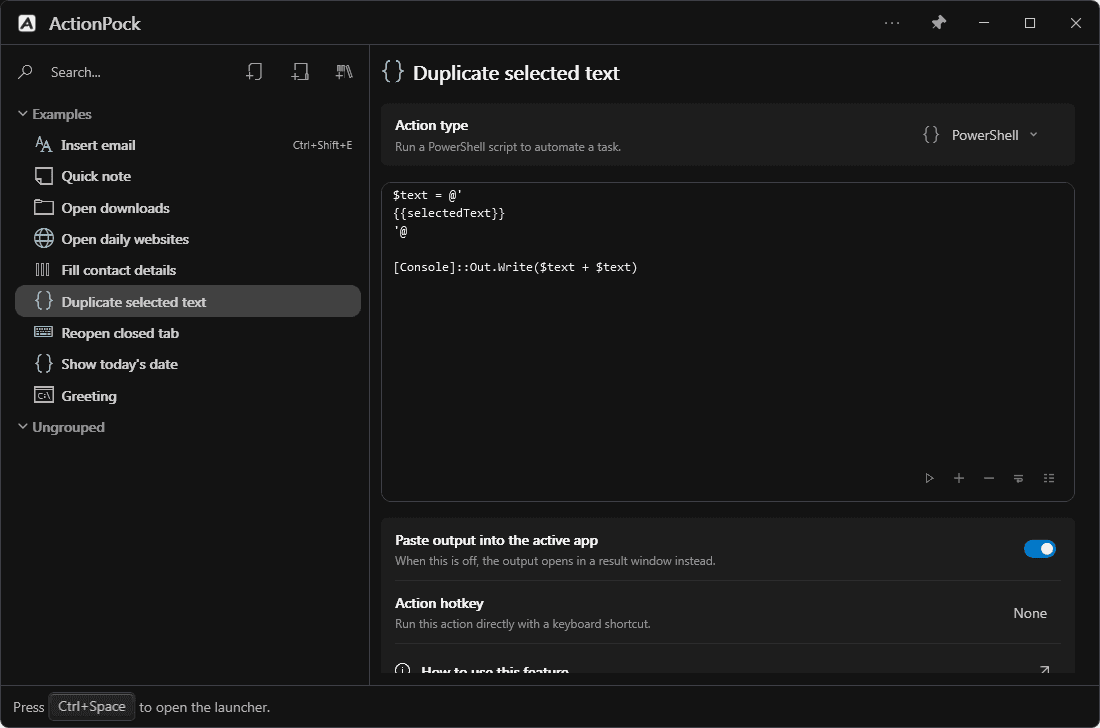1100x728 pixels.
Task: Select the Open downloads action
Action: pyautogui.click(x=188, y=208)
